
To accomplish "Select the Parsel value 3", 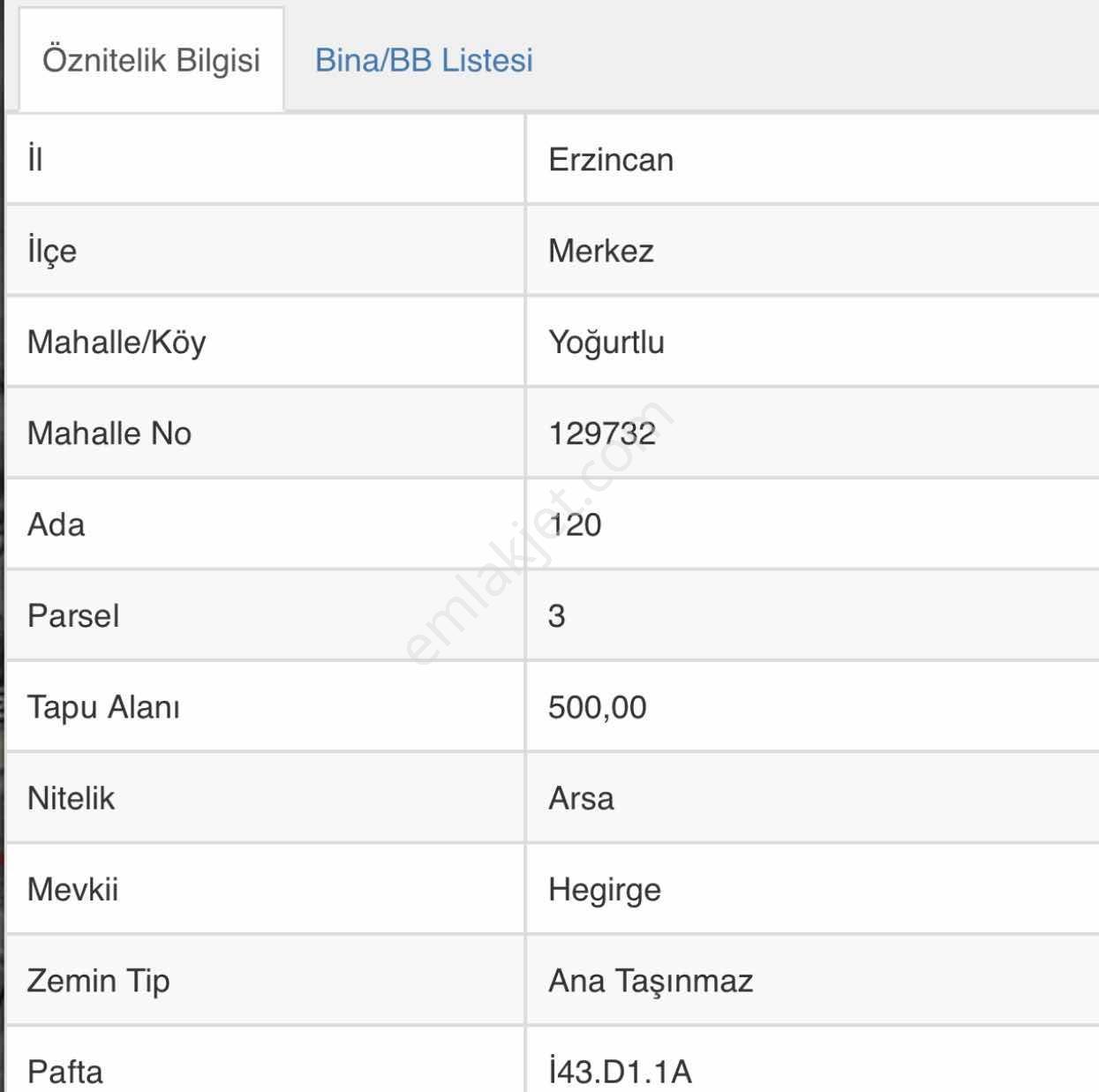I will click(556, 615).
